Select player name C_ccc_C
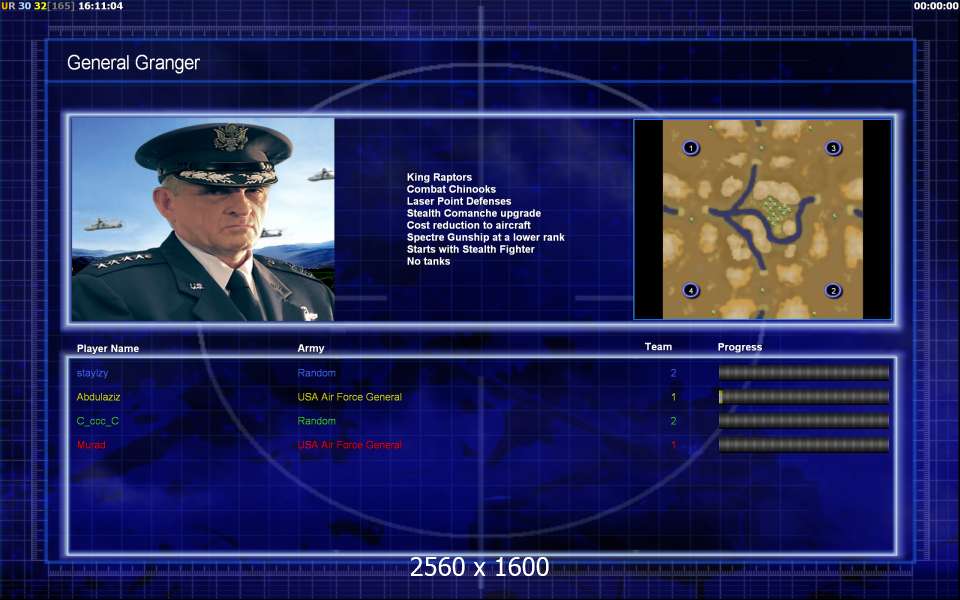 tap(97, 421)
